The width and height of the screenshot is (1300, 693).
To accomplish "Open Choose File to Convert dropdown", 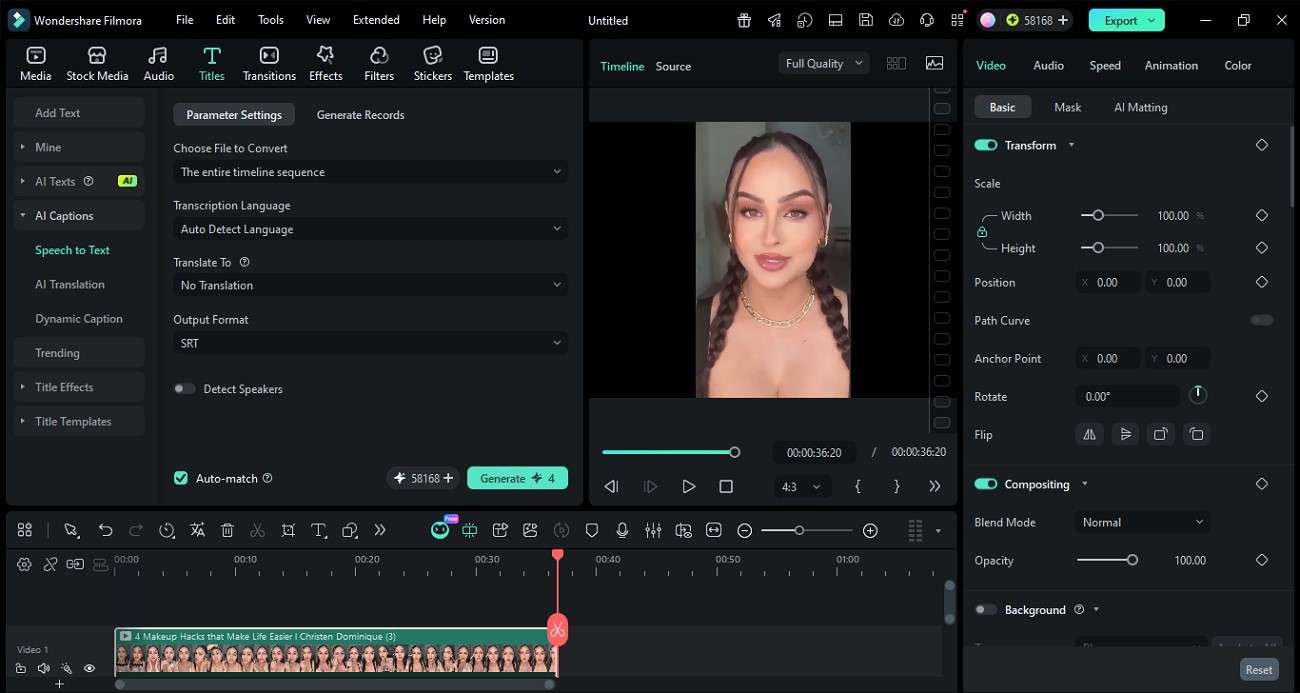I will (x=370, y=172).
